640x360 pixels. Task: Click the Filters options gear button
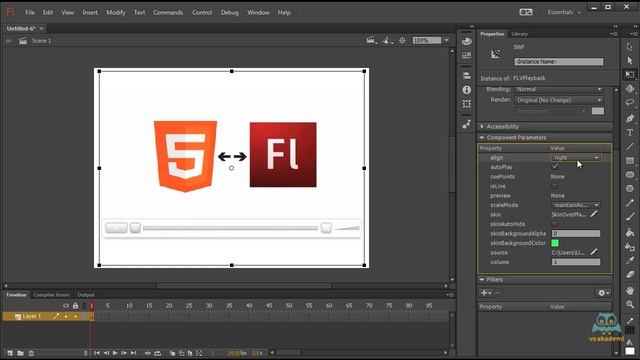603,293
